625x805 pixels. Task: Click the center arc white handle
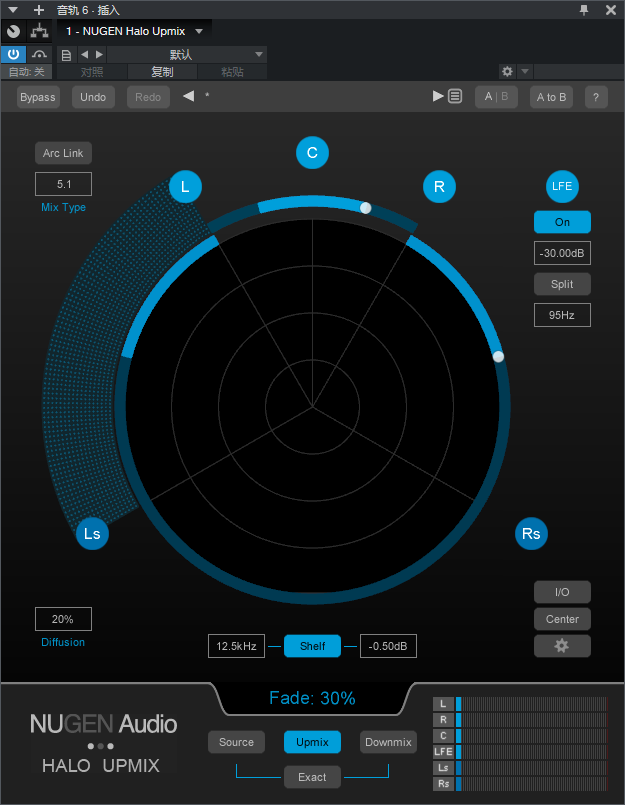click(x=365, y=207)
